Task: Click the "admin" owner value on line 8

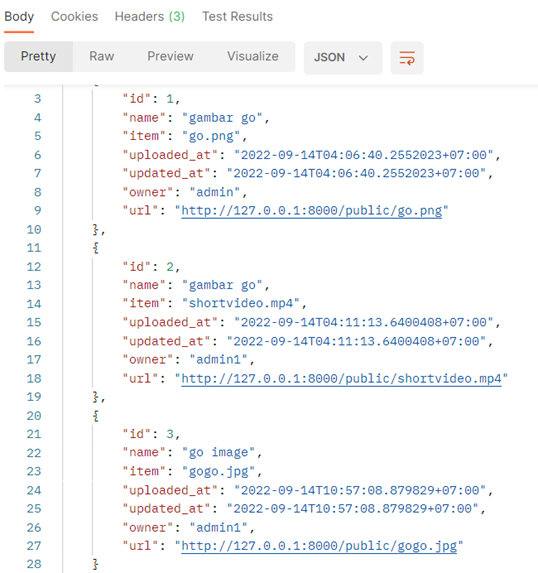Action: pos(215,192)
